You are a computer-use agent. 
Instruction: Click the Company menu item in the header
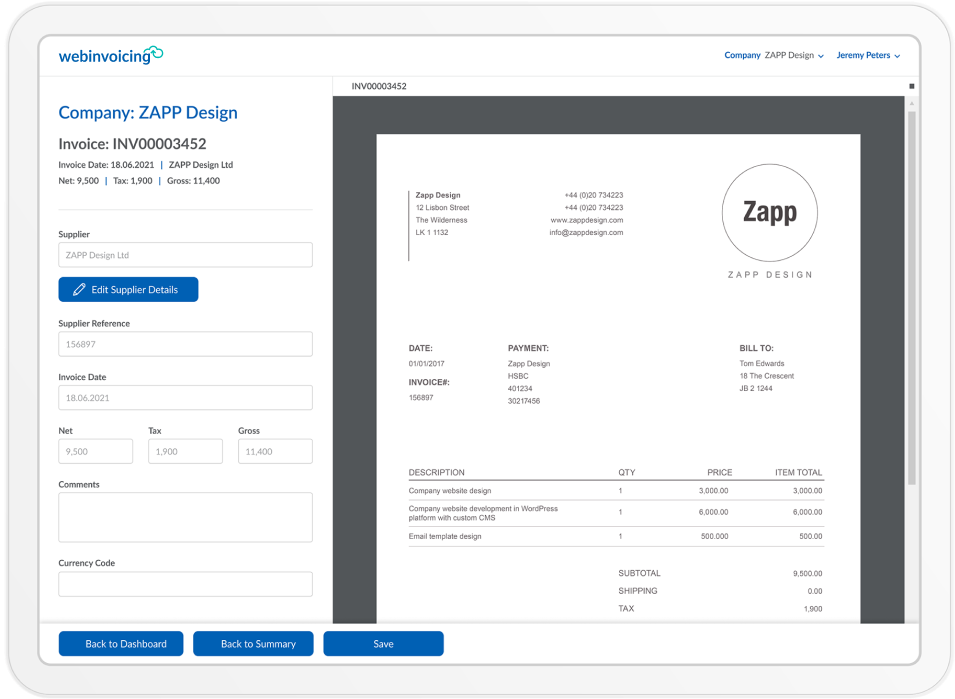(742, 55)
